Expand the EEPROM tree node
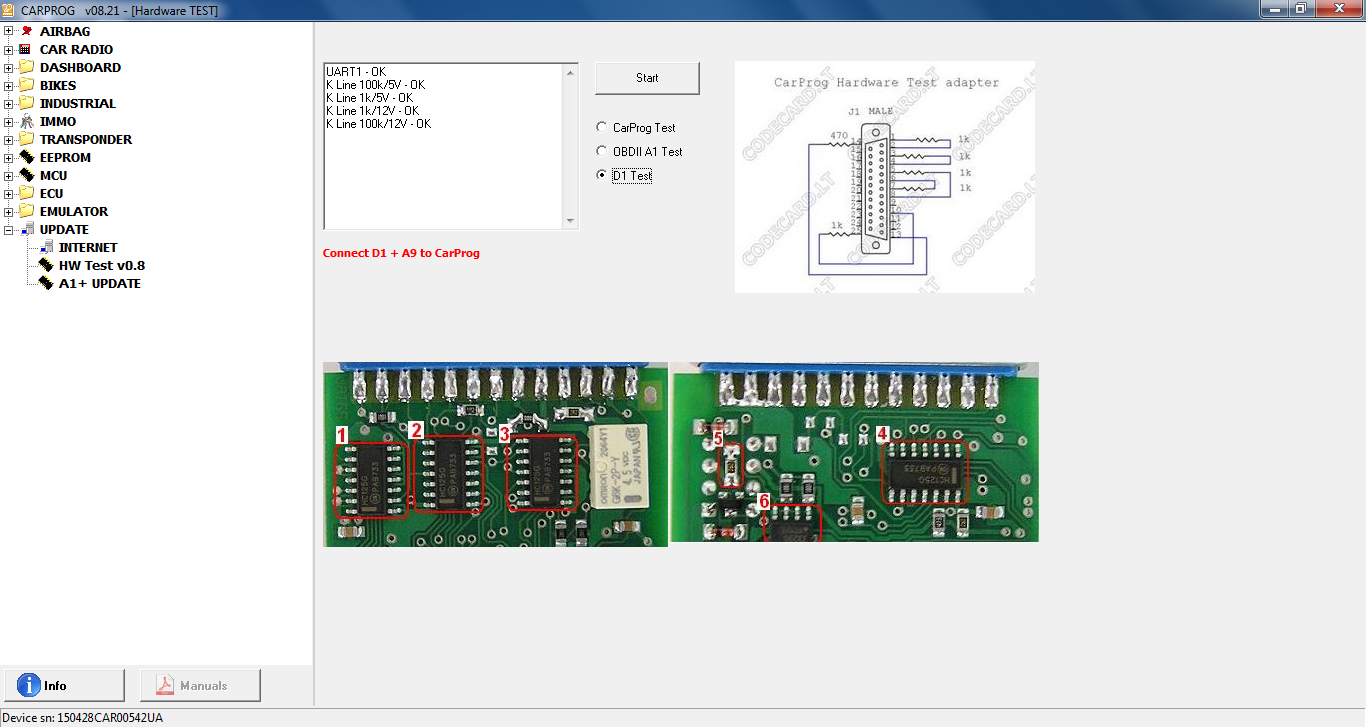The height and width of the screenshot is (728, 1366). (9, 157)
